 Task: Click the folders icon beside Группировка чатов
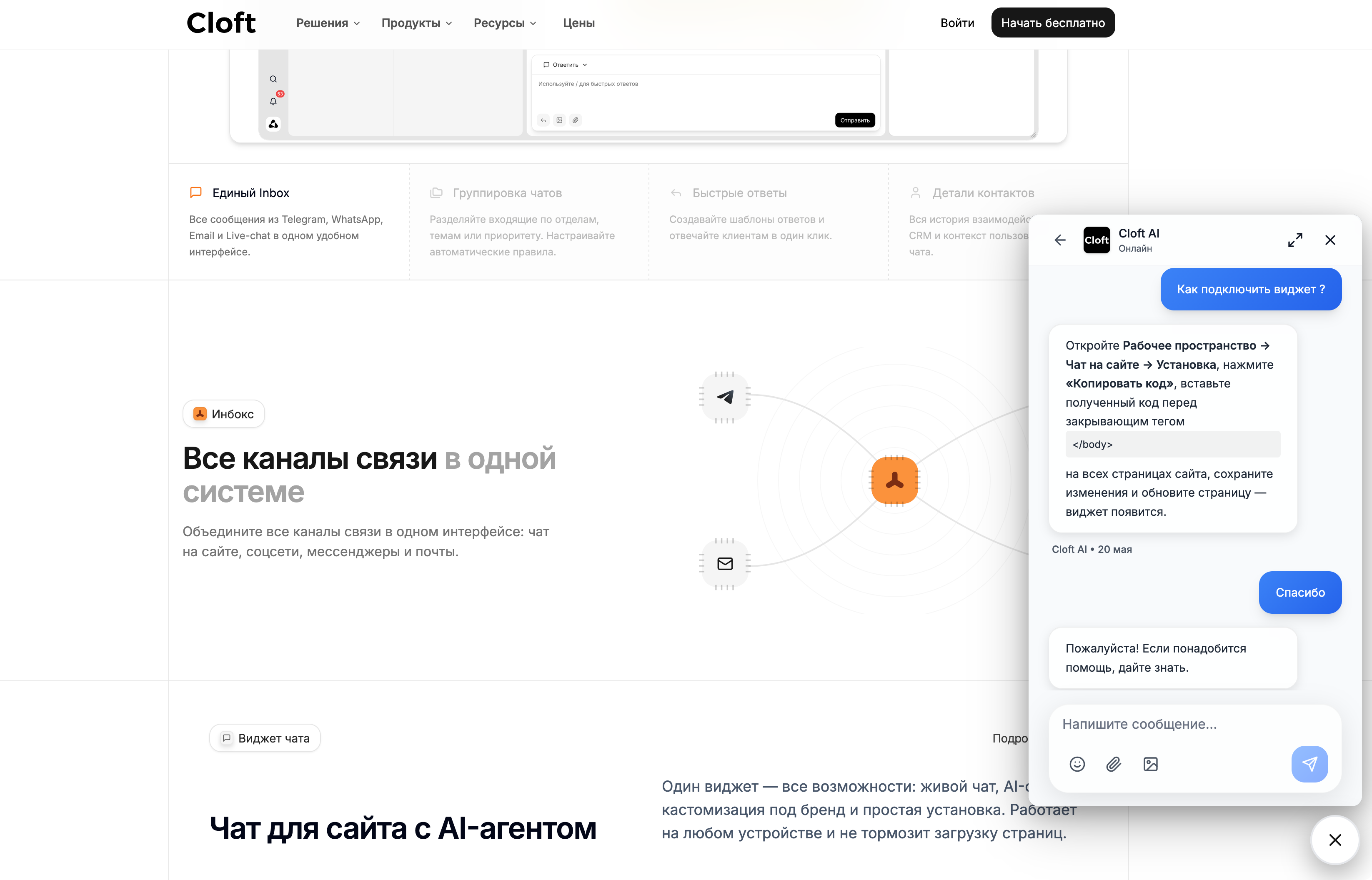pos(436,192)
